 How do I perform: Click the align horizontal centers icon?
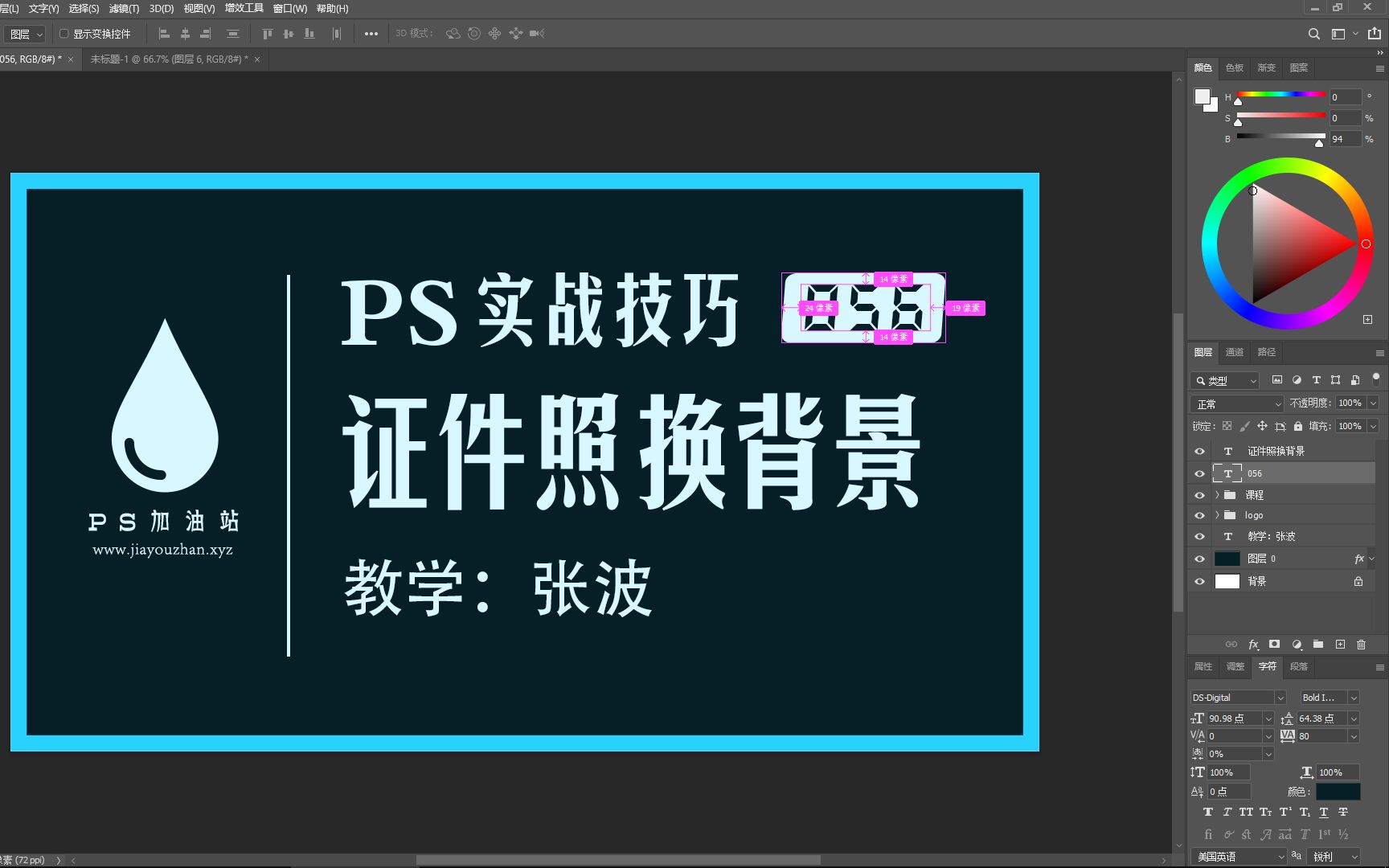[185, 34]
